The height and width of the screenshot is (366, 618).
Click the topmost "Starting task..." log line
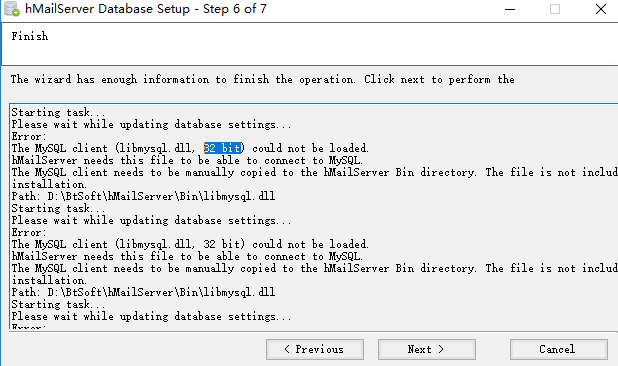[x=58, y=112]
